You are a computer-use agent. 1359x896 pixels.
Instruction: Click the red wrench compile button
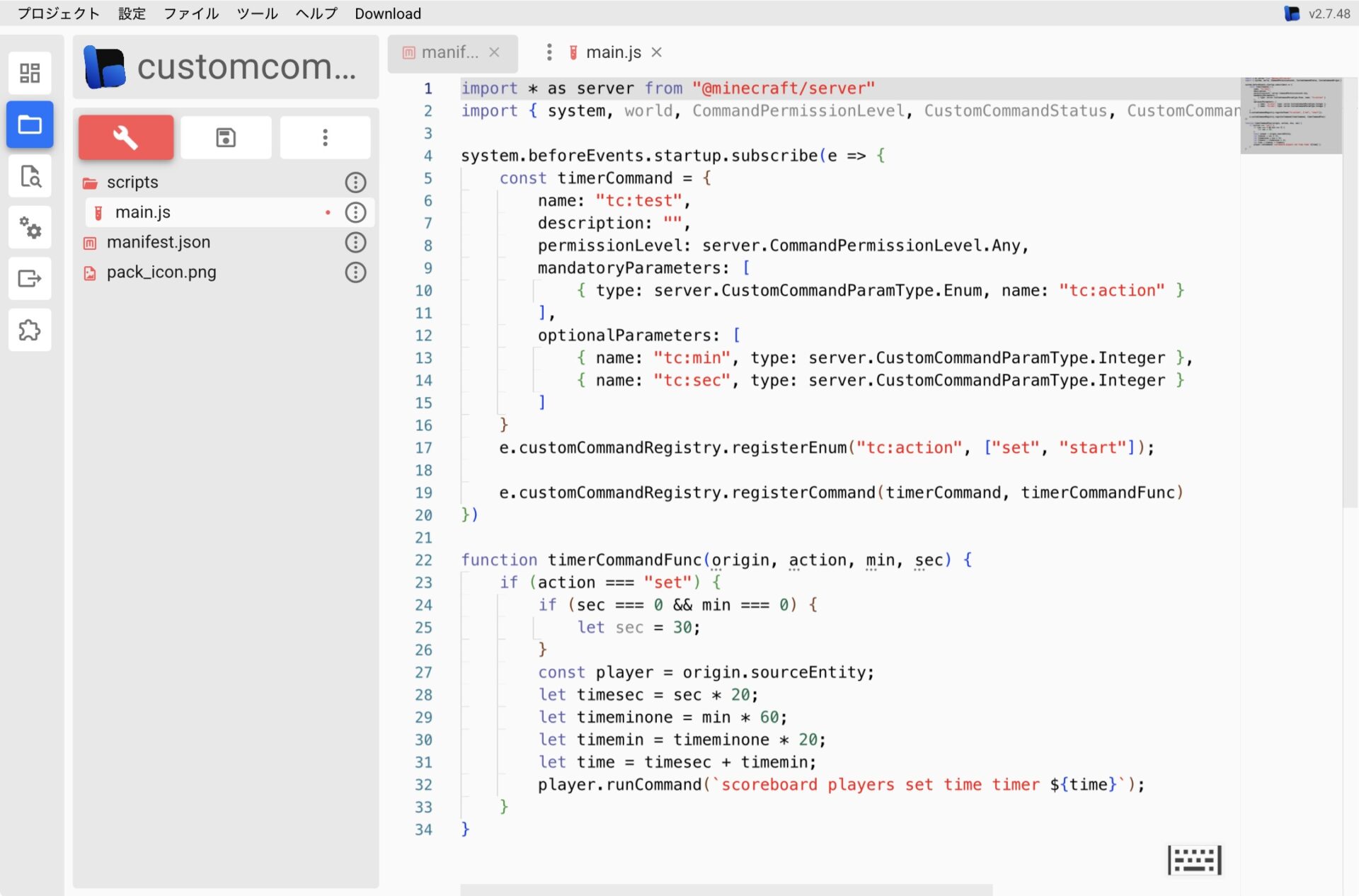[126, 137]
